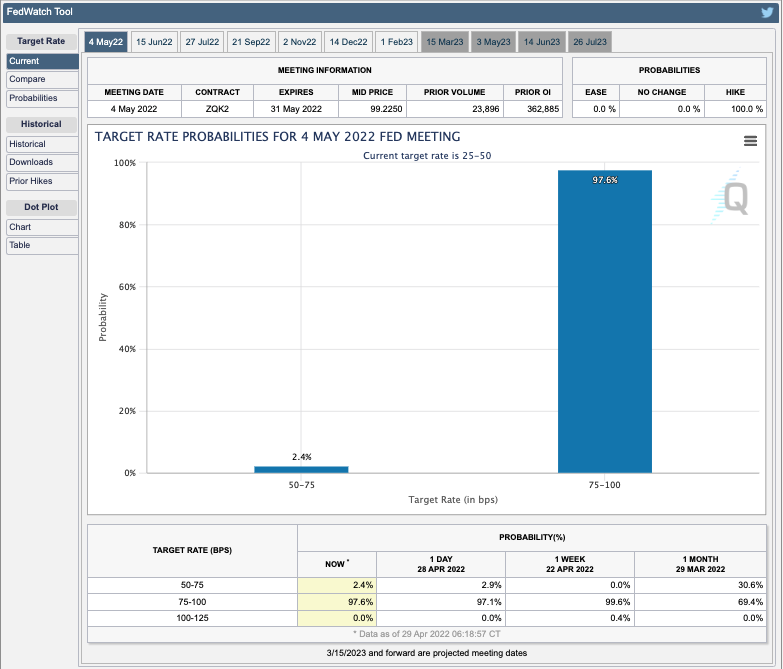Screen dimensions: 783x669
Task: Click the 31 May 2022 expiry cell
Action: click(x=296, y=109)
